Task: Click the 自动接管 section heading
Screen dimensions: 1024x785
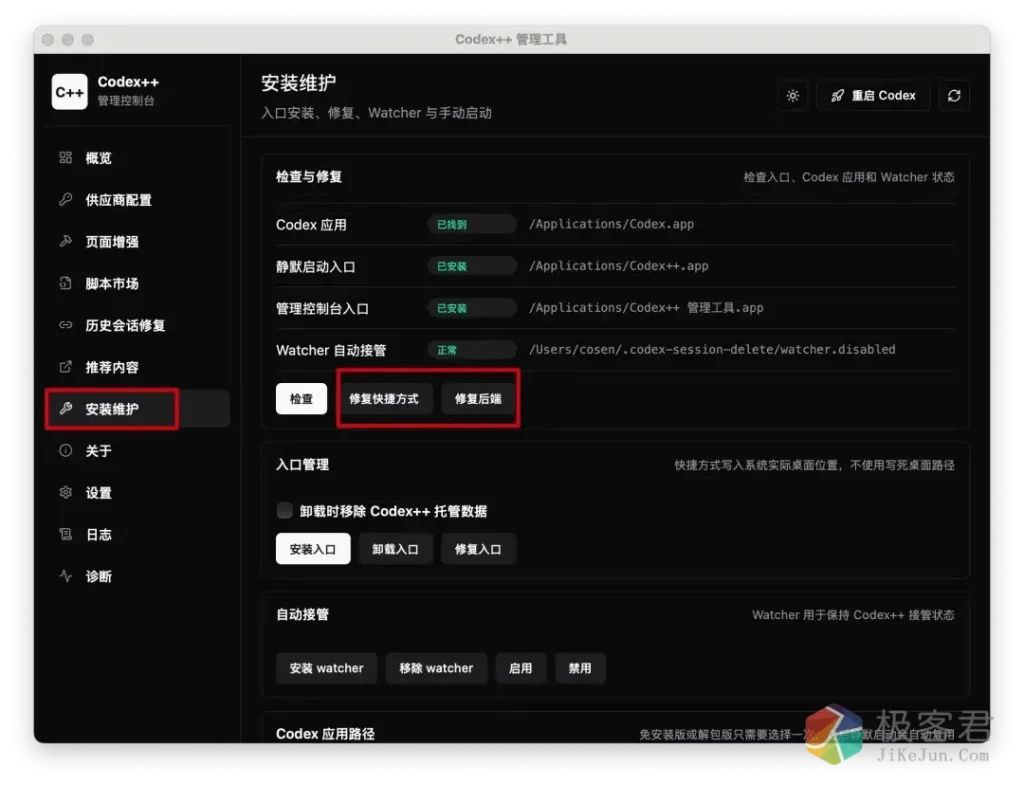Action: pos(302,615)
